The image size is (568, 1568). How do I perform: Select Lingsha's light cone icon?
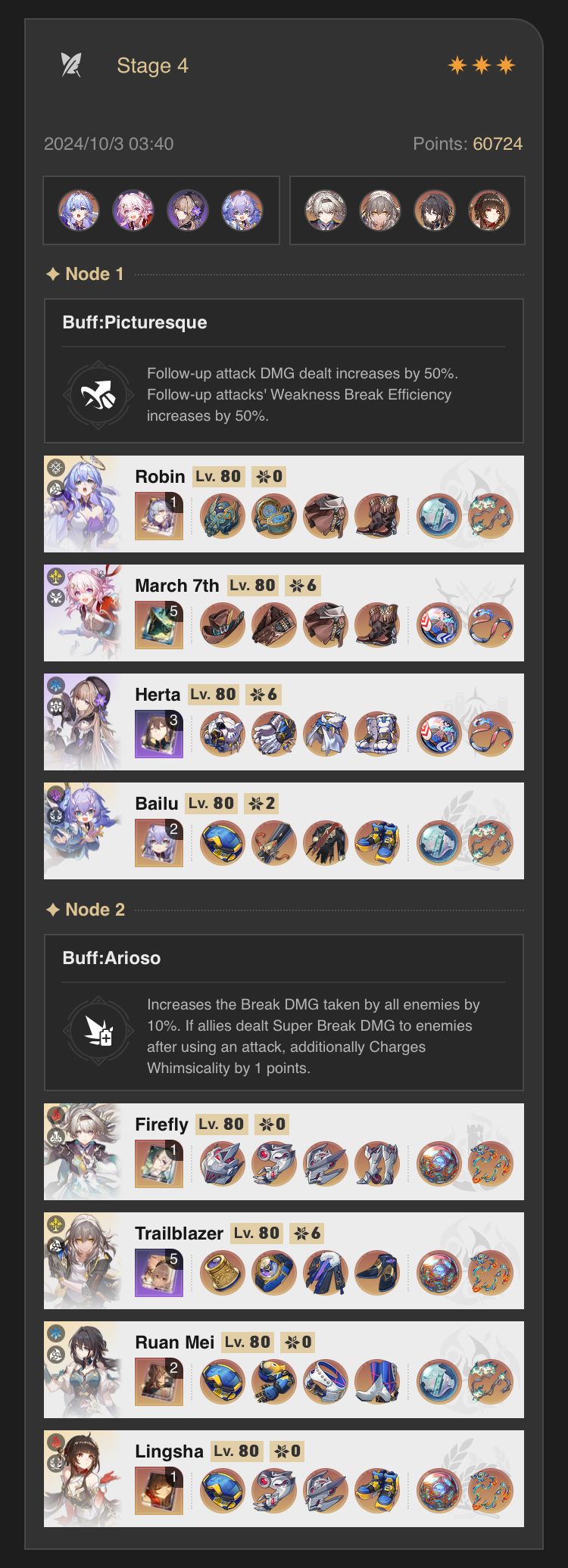pos(159,1491)
